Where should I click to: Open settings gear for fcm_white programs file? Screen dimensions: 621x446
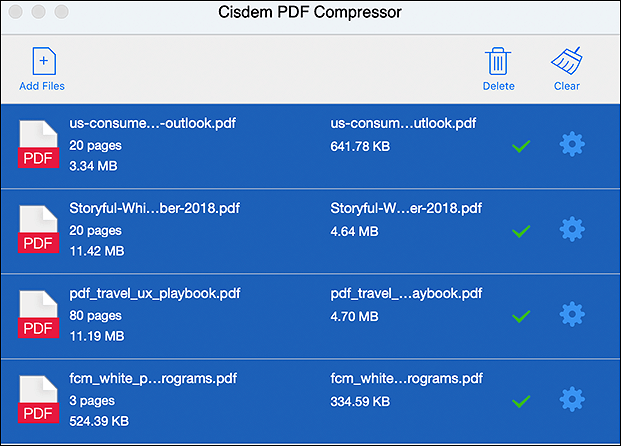coord(572,399)
